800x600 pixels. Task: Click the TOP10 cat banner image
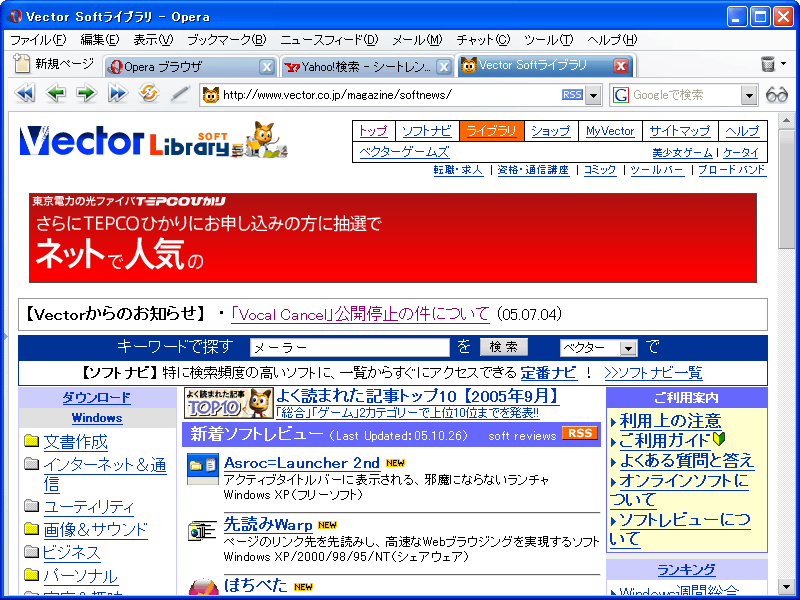point(229,404)
